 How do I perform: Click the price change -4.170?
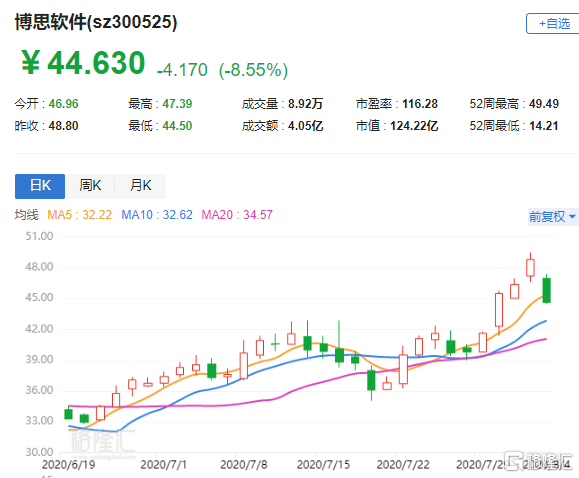point(182,70)
